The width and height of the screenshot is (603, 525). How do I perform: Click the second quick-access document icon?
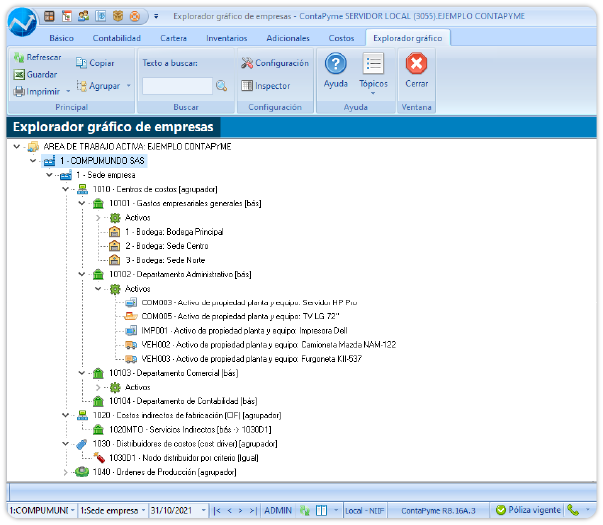(x=67, y=16)
